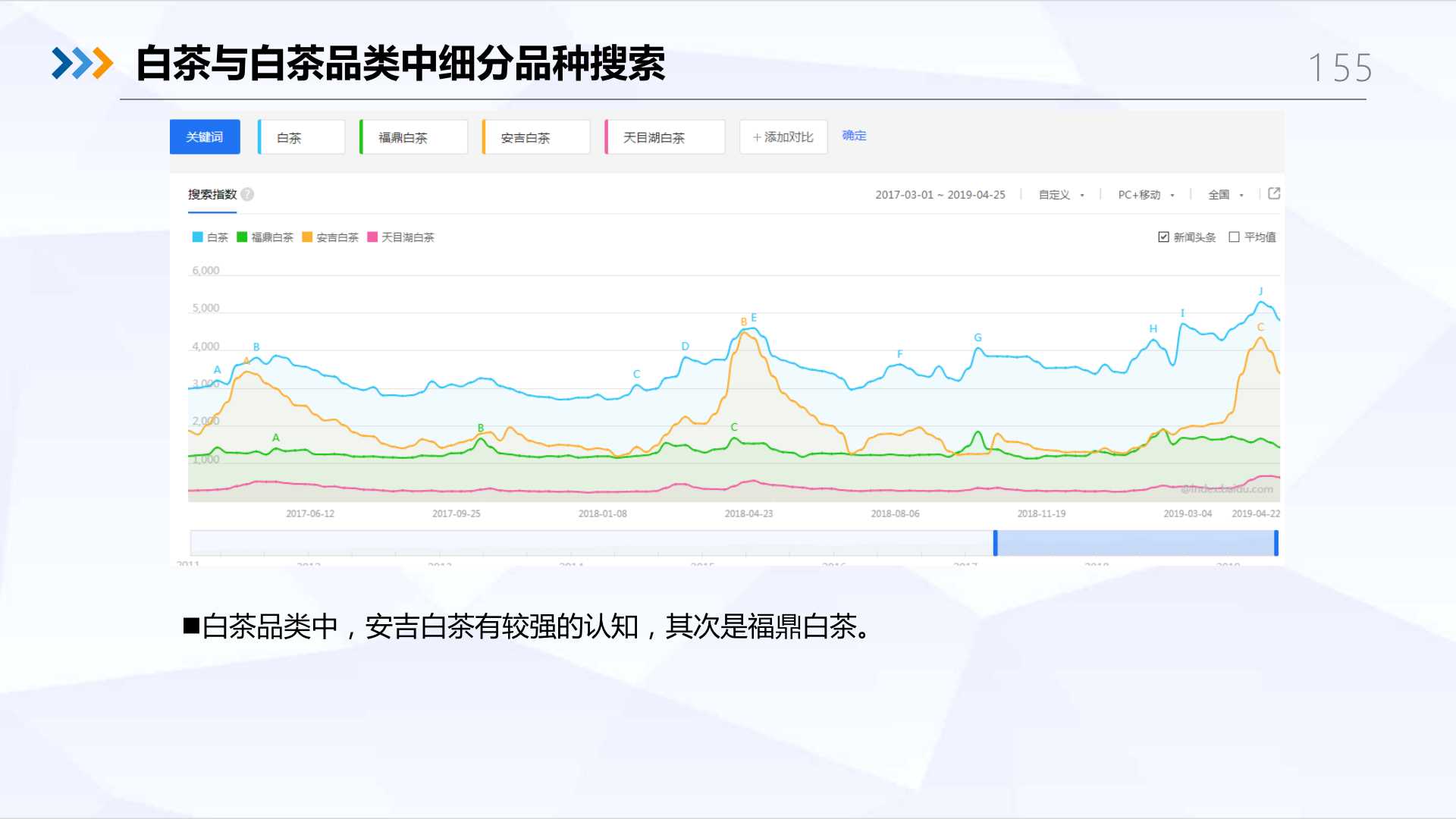The image size is (1456, 819).
Task: Uncheck the 新闻头条 checkbox
Action: click(x=1163, y=237)
